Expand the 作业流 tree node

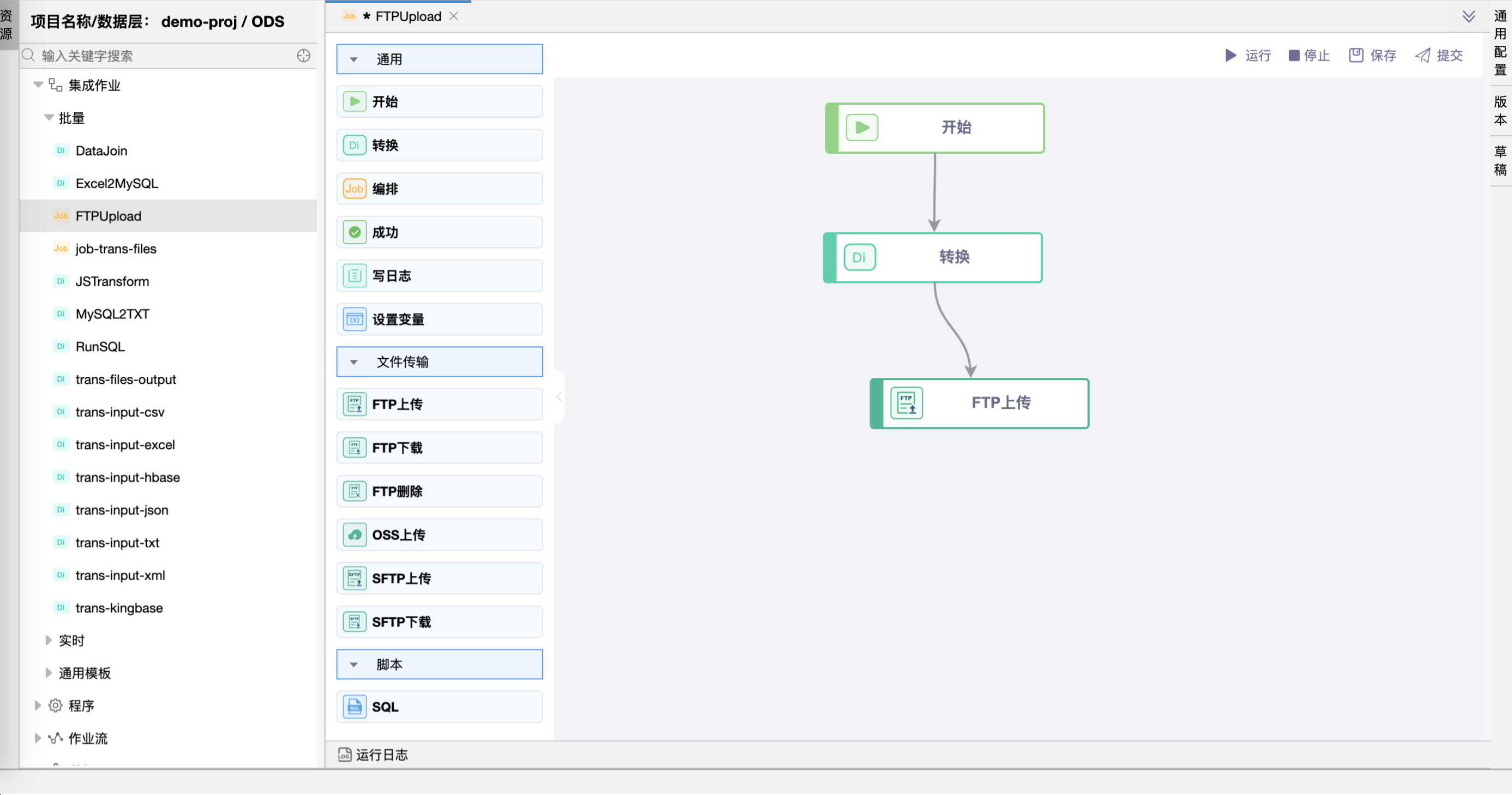38,738
